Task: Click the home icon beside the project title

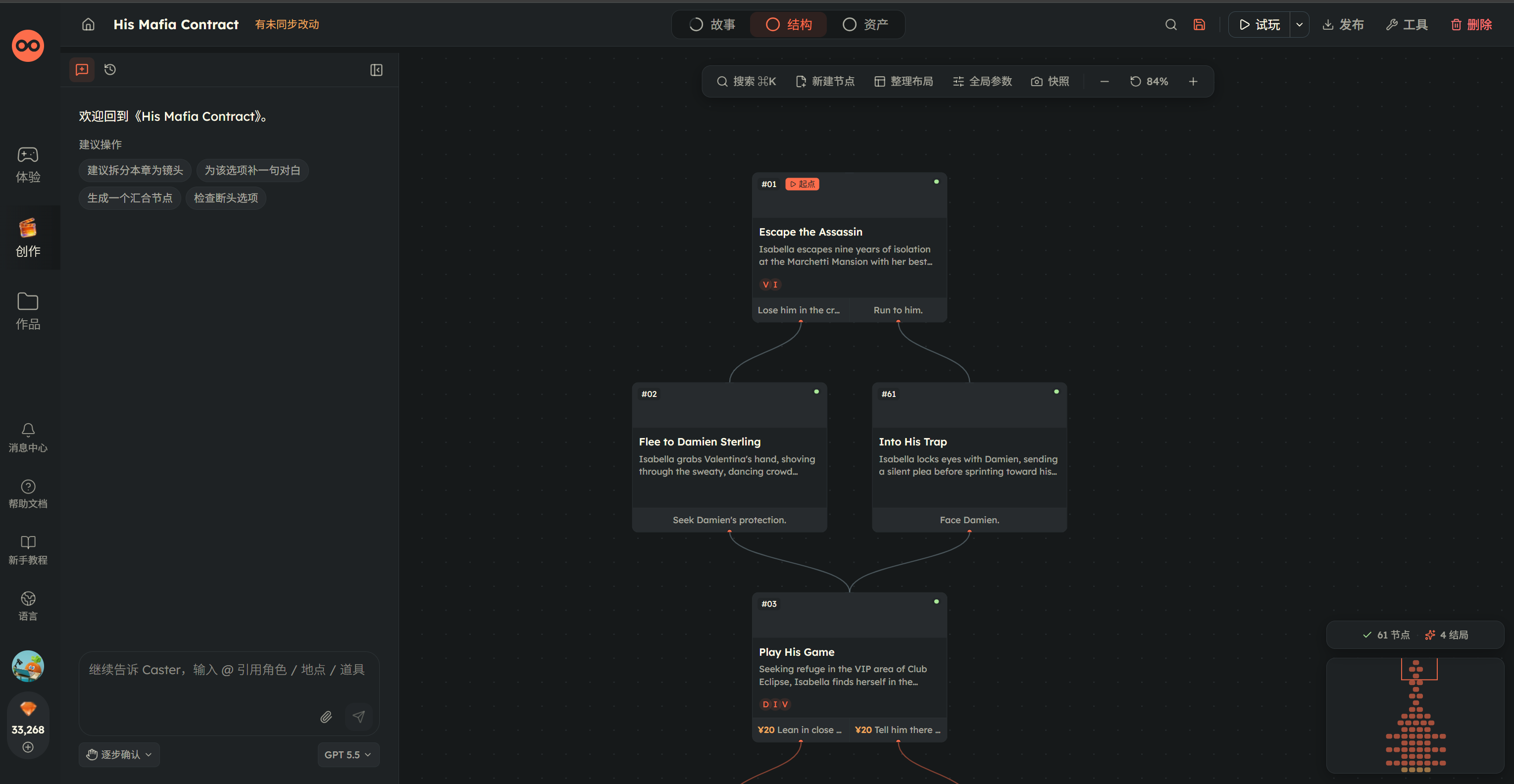Action: click(x=88, y=24)
